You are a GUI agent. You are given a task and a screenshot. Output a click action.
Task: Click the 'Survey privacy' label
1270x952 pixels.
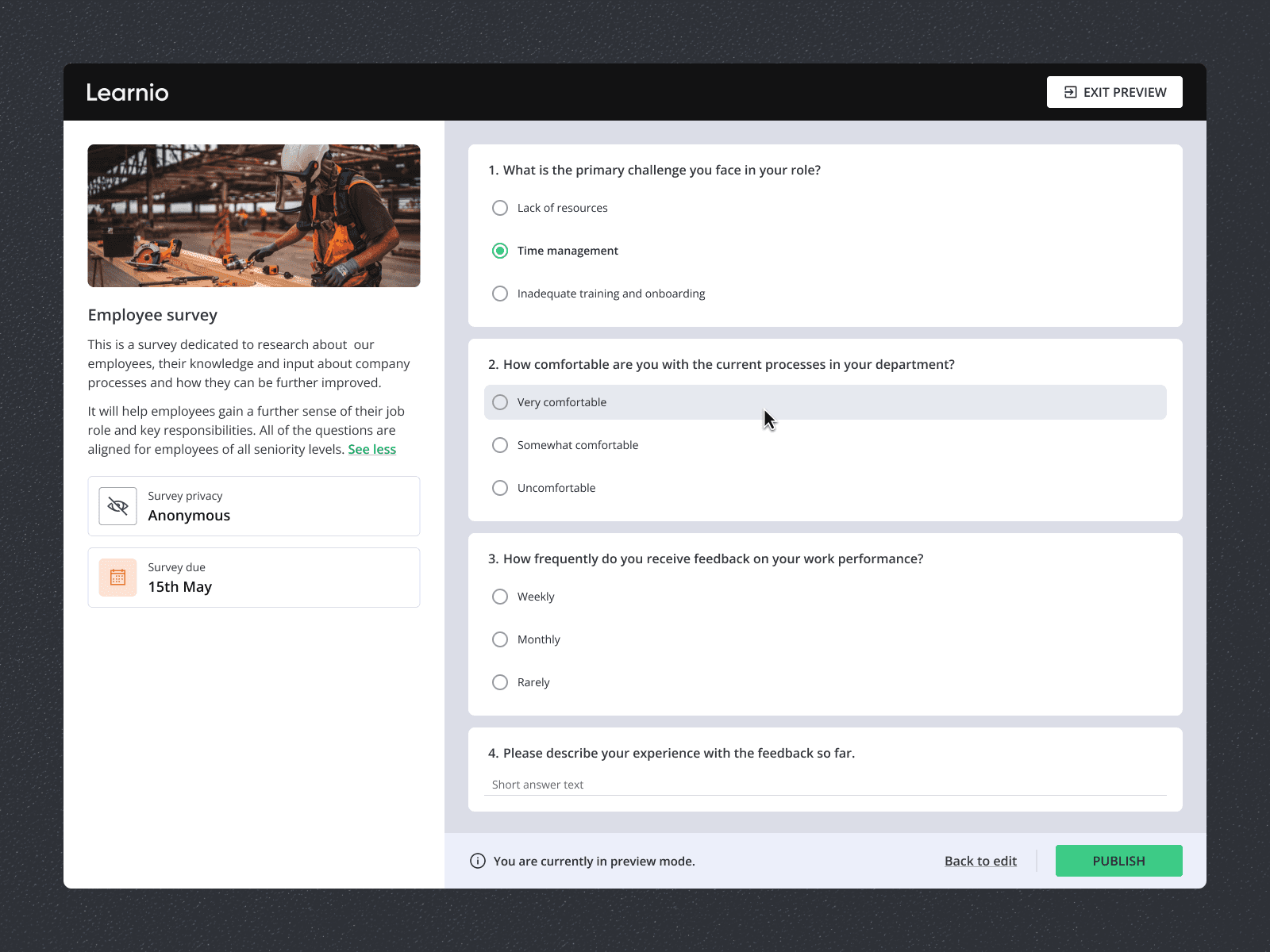coord(185,496)
